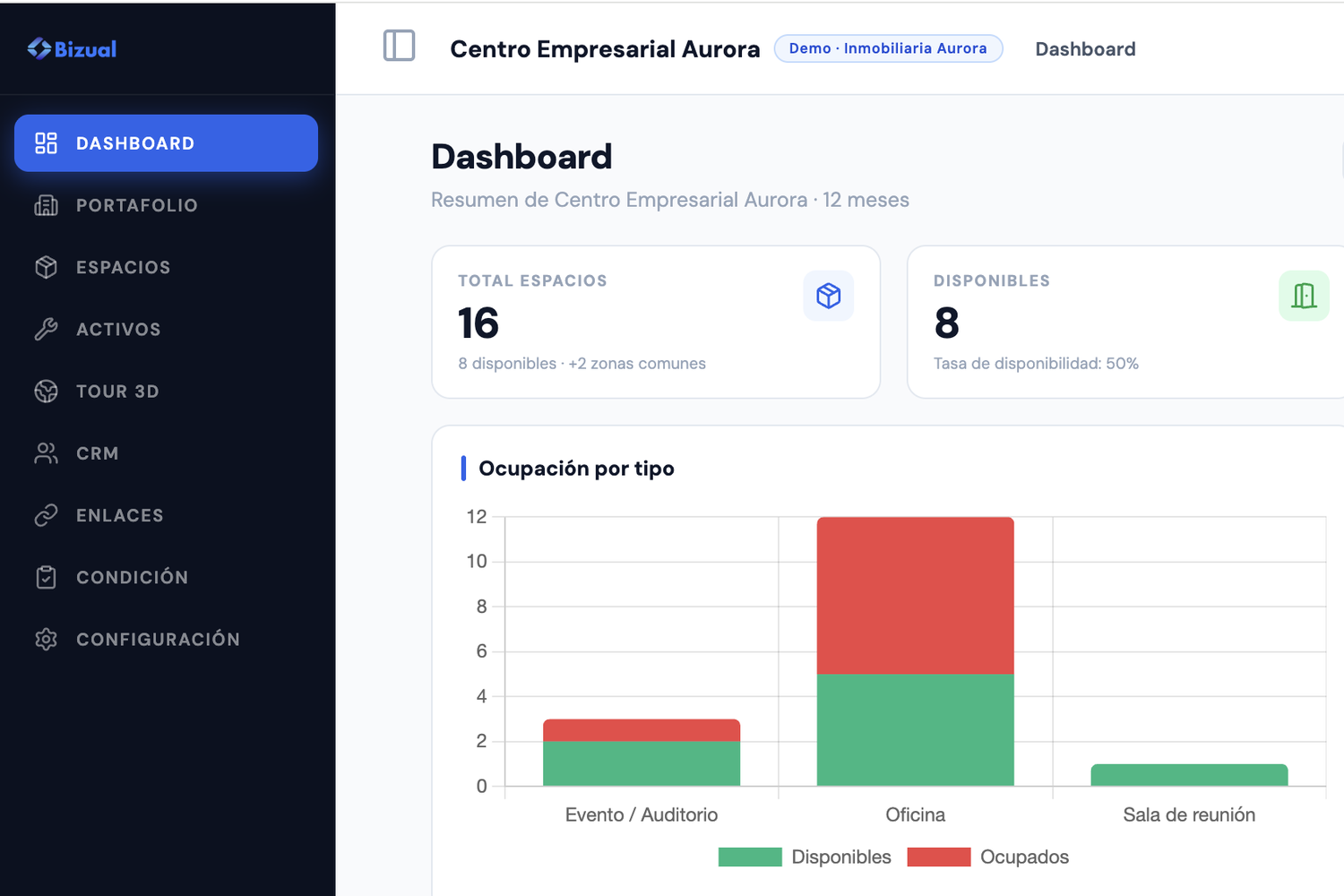The image size is (1344, 896).
Task: Click 'Tasa de disponibilidad: 50%' text
Action: (1036, 364)
